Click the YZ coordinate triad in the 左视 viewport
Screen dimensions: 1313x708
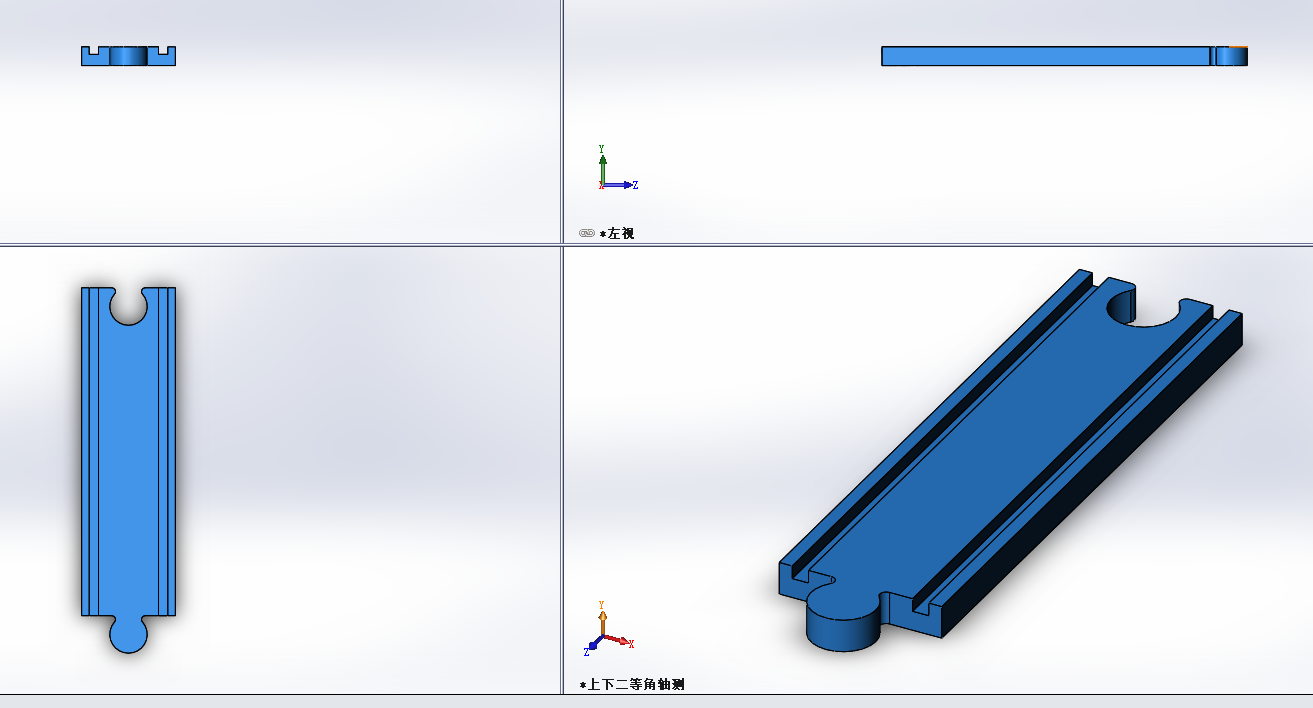[x=618, y=168]
